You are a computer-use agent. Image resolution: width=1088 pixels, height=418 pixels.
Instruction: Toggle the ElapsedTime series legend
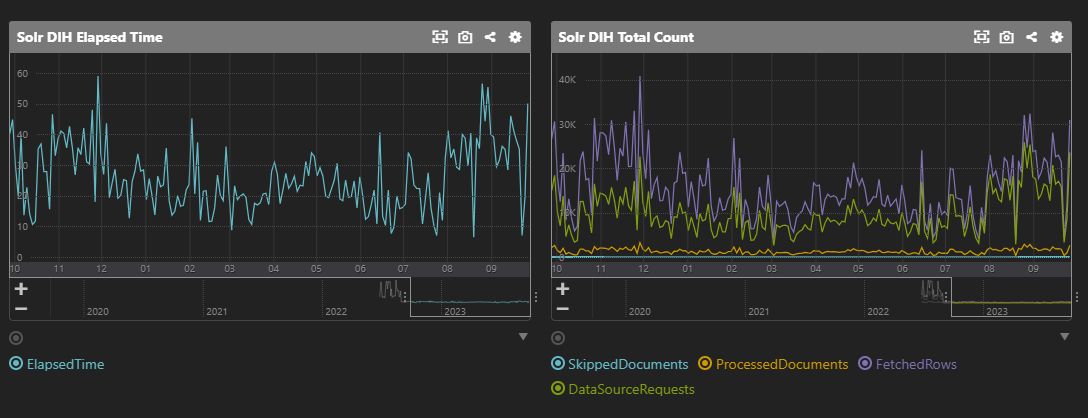pos(57,364)
